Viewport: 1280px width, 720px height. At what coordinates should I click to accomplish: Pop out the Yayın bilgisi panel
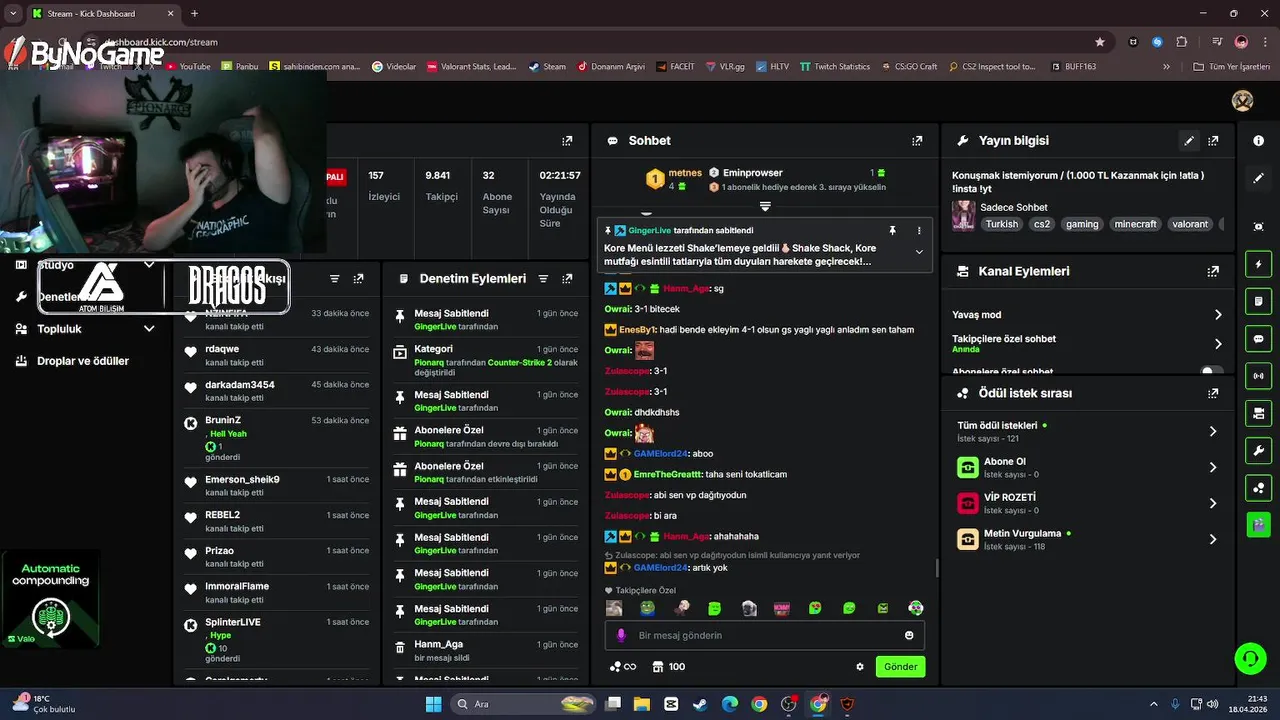[x=1213, y=141]
